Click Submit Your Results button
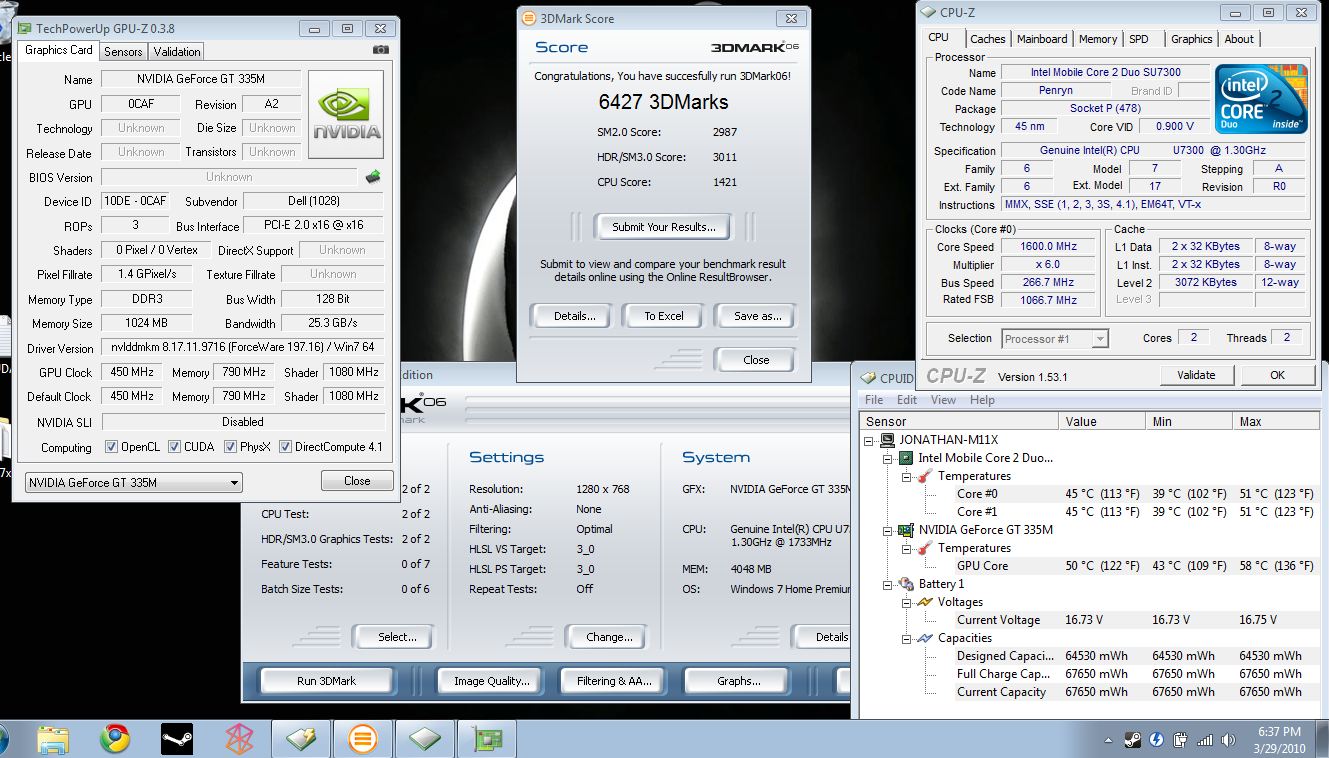Image resolution: width=1329 pixels, height=758 pixels. (663, 227)
